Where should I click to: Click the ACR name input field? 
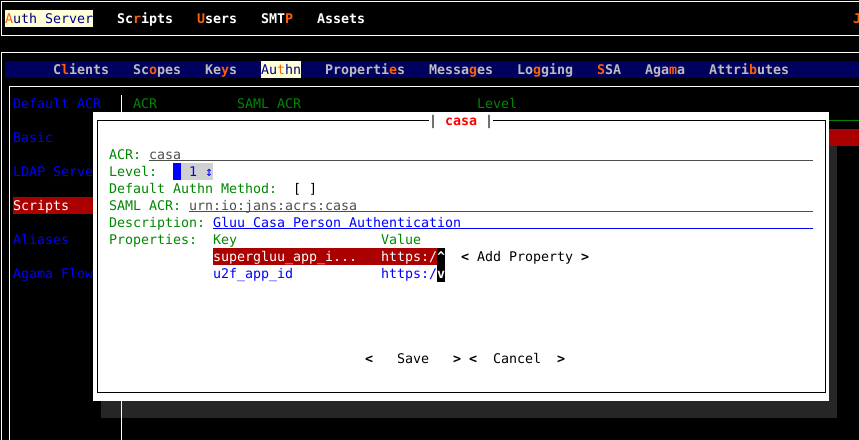(x=480, y=154)
